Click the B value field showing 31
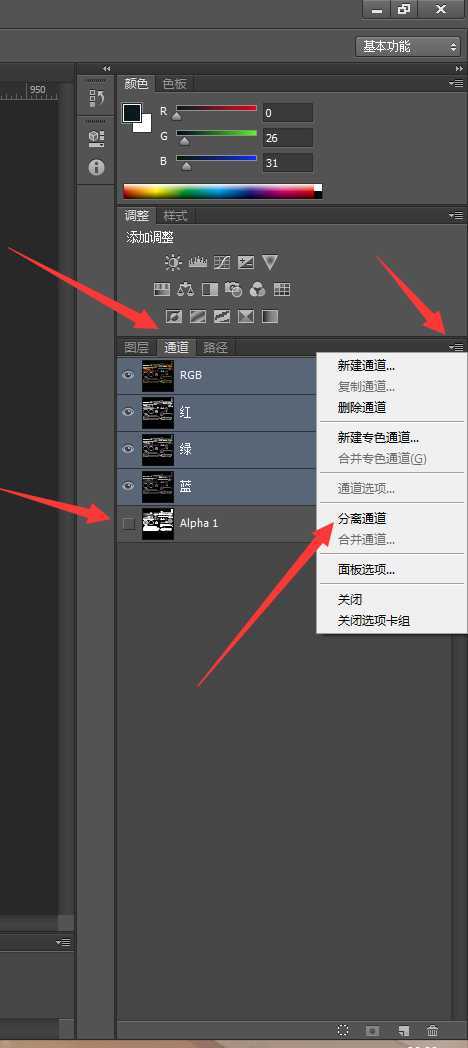 click(x=287, y=162)
